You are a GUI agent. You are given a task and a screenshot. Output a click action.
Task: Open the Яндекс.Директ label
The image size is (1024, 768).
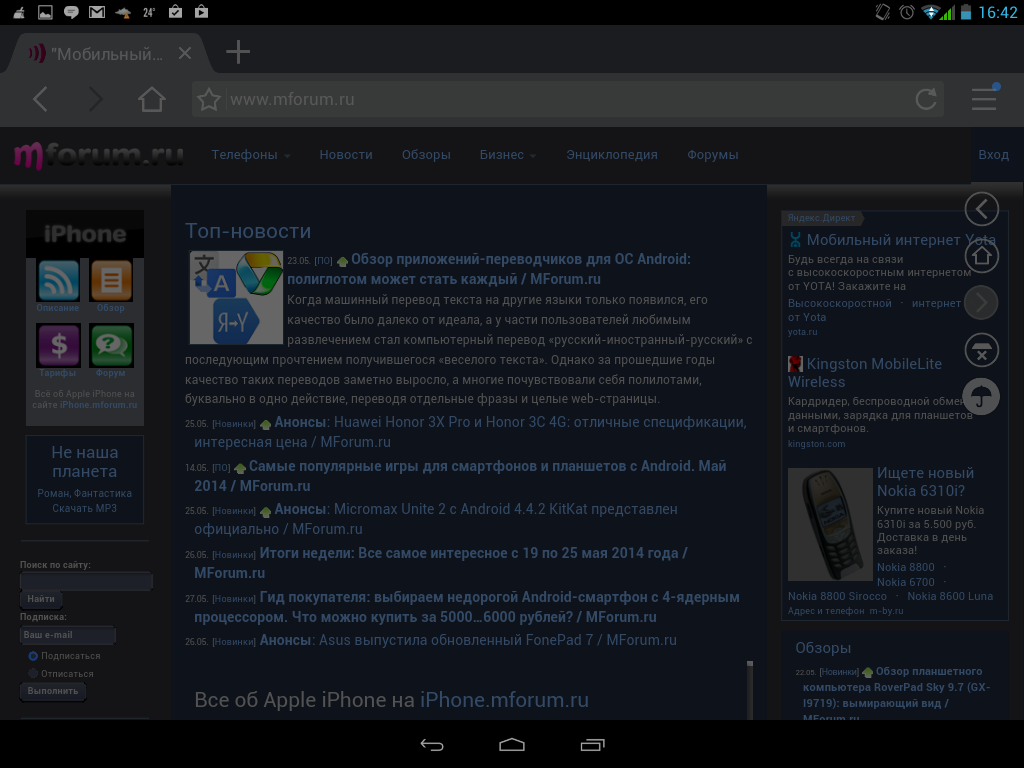821,218
